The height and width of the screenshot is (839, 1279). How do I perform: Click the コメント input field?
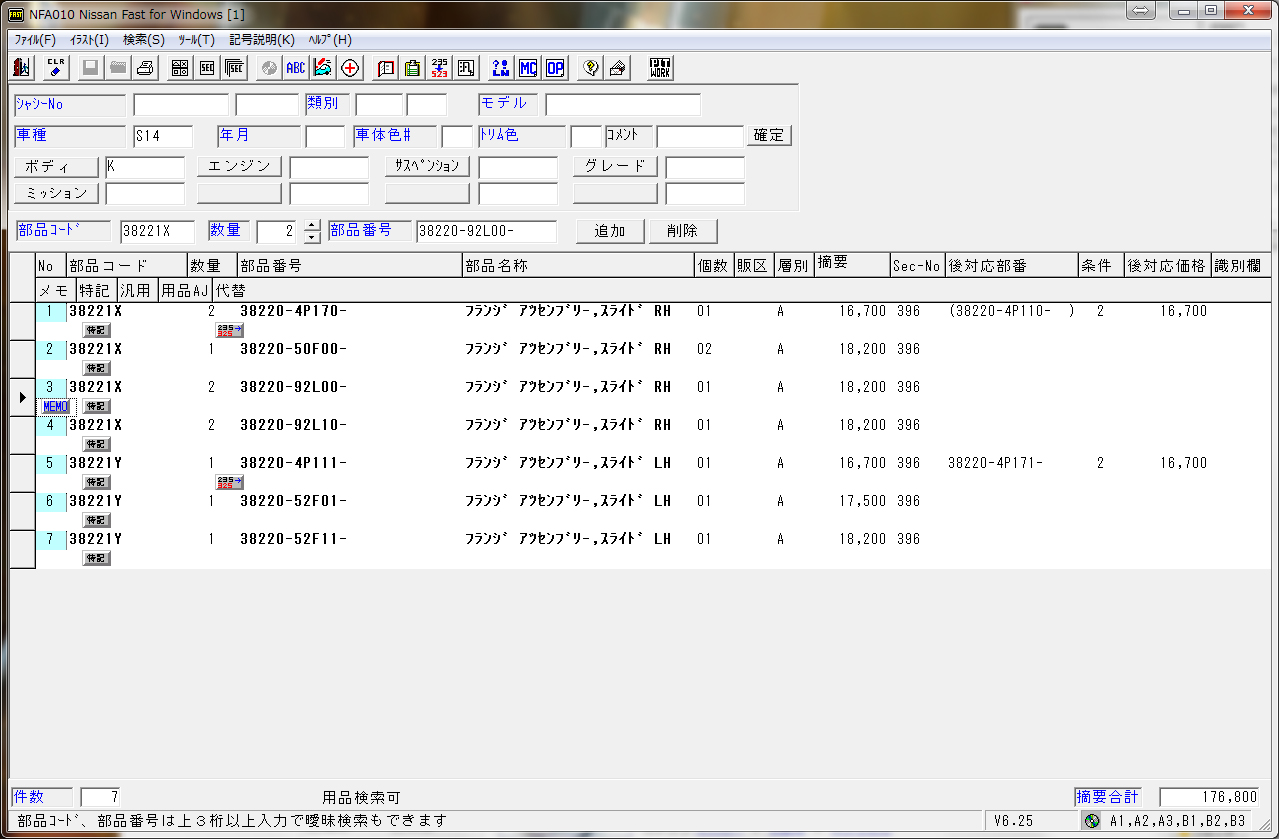pos(700,136)
